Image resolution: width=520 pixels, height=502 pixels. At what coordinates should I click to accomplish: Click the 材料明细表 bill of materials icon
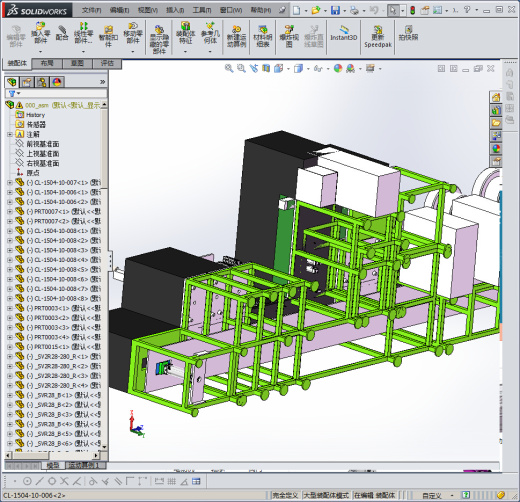(263, 36)
